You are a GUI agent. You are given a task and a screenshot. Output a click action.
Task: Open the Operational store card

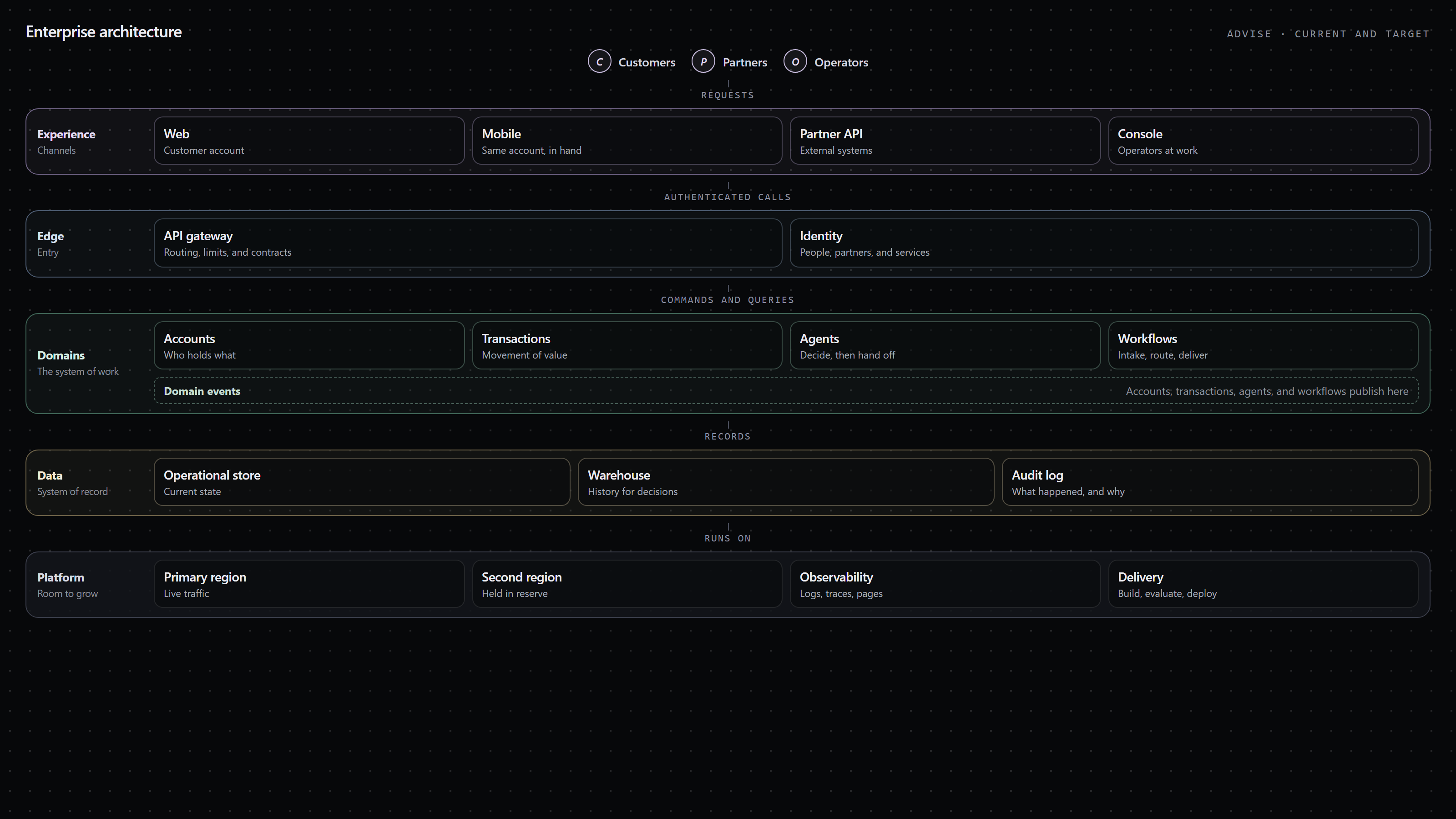point(362,482)
